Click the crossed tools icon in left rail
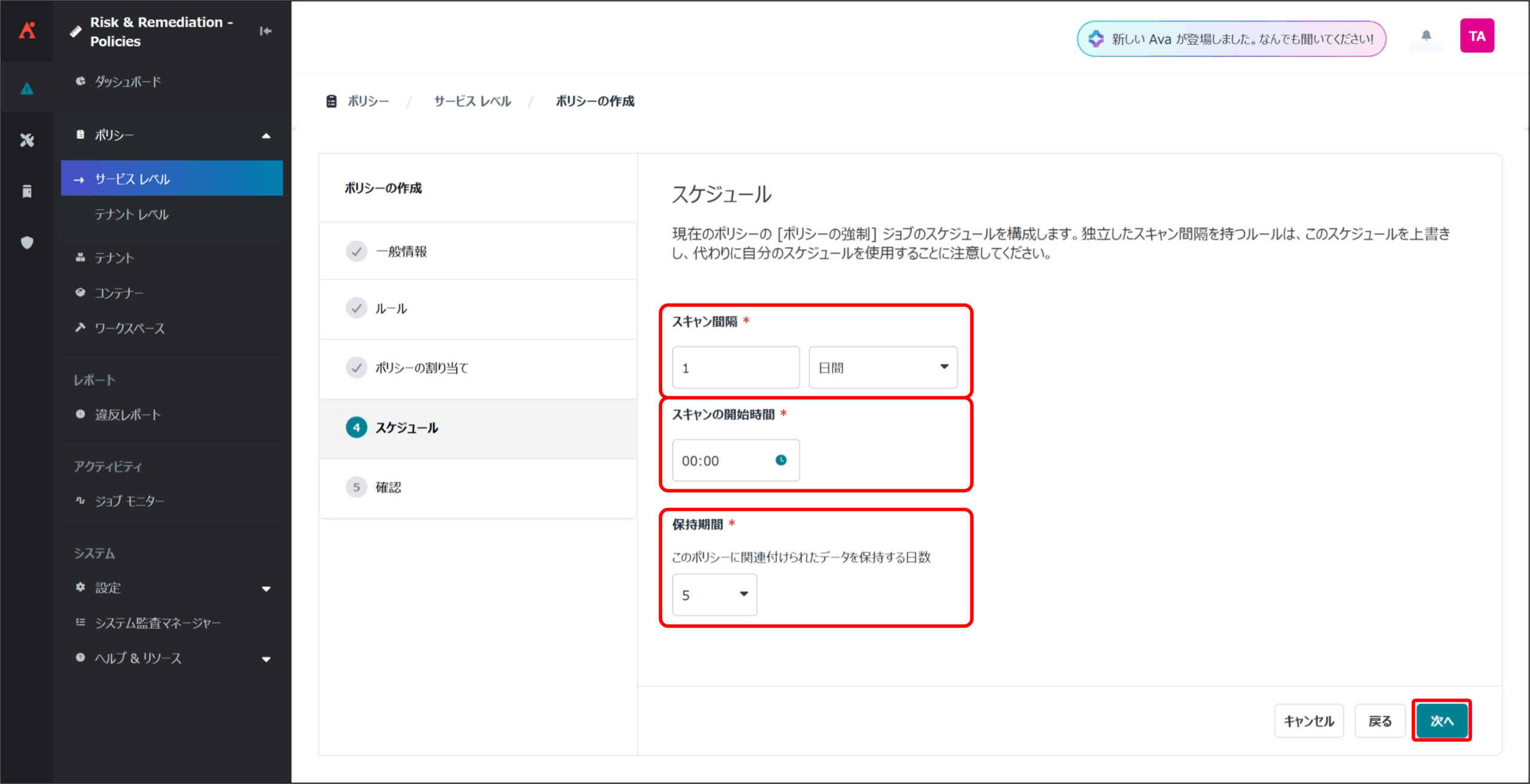Screen dimensions: 1530x784 tap(27, 140)
